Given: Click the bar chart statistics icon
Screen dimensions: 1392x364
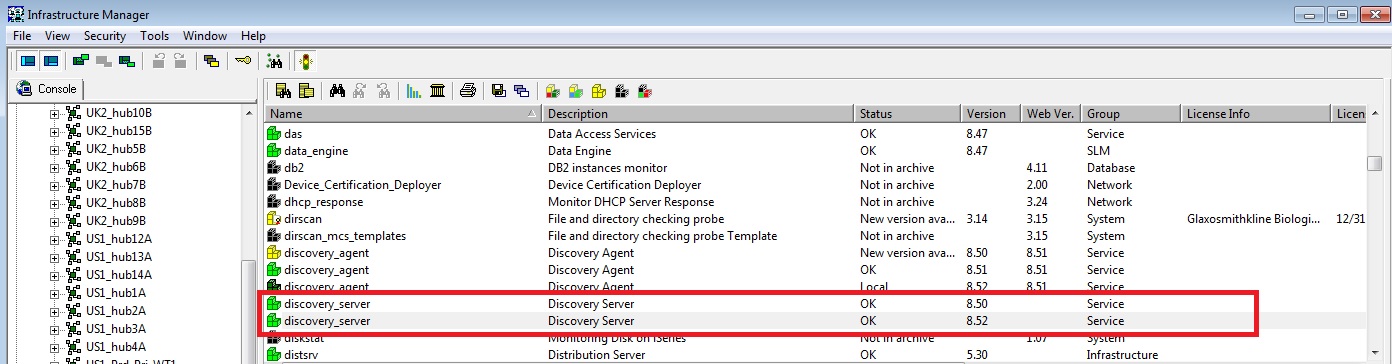Looking at the screenshot, I should [413, 90].
